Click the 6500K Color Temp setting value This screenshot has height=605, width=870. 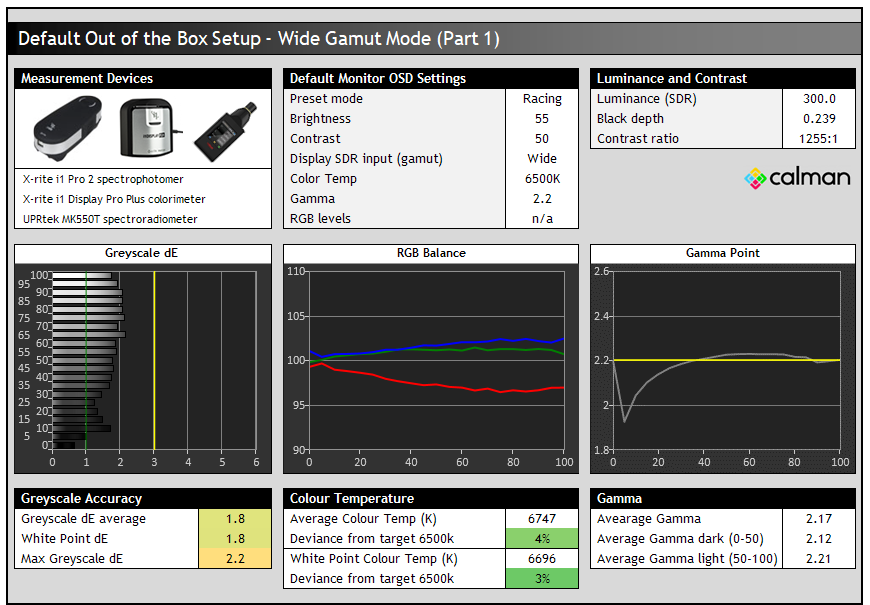(542, 179)
